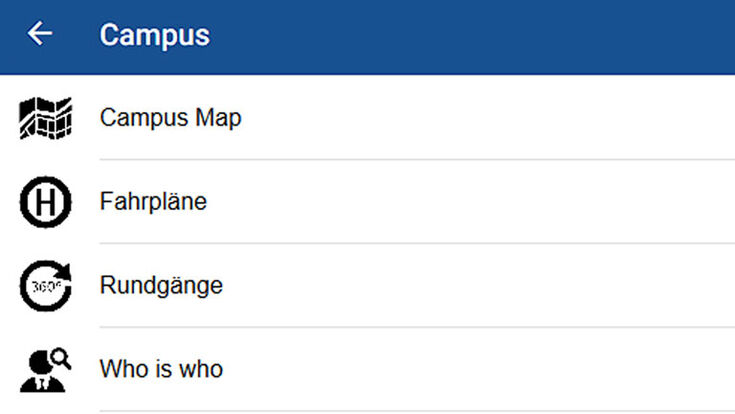Tap the circled H bus stop icon

45,202
